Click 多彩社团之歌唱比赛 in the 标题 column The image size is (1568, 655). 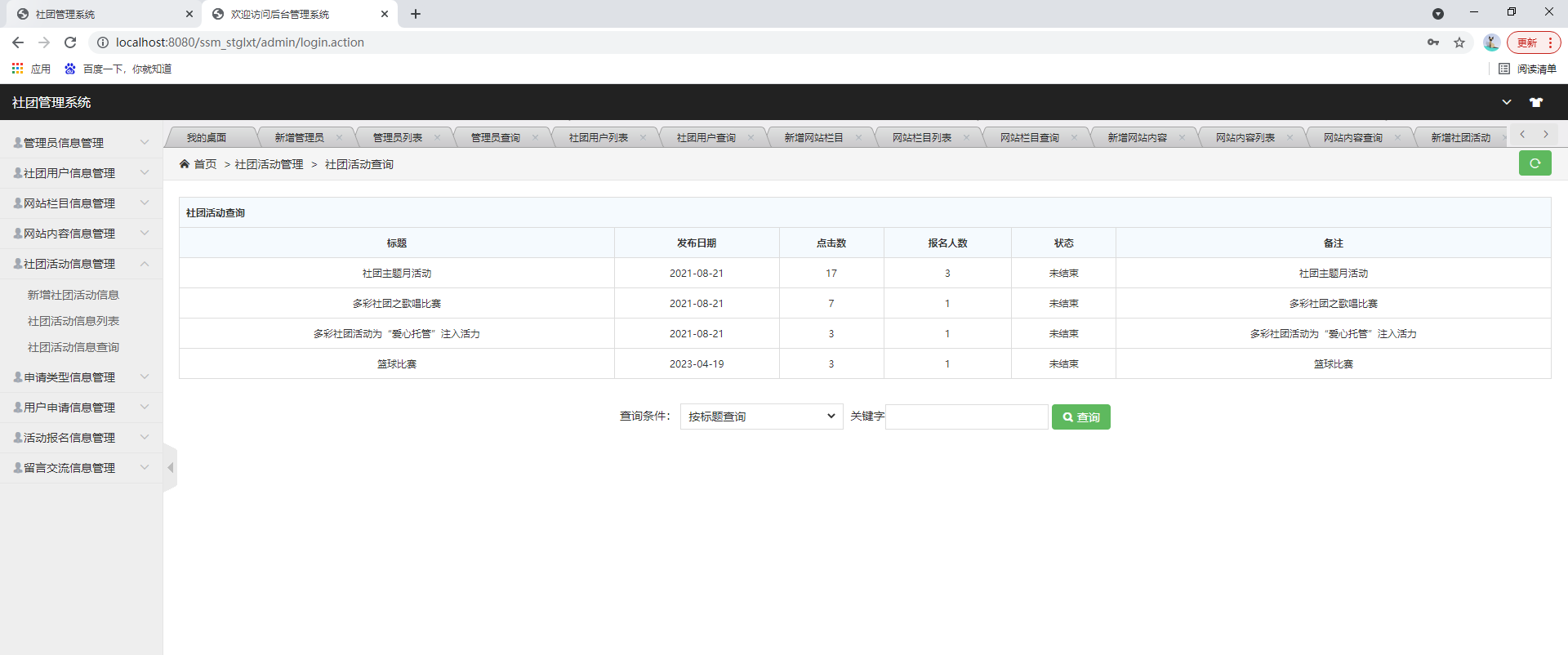(397, 303)
